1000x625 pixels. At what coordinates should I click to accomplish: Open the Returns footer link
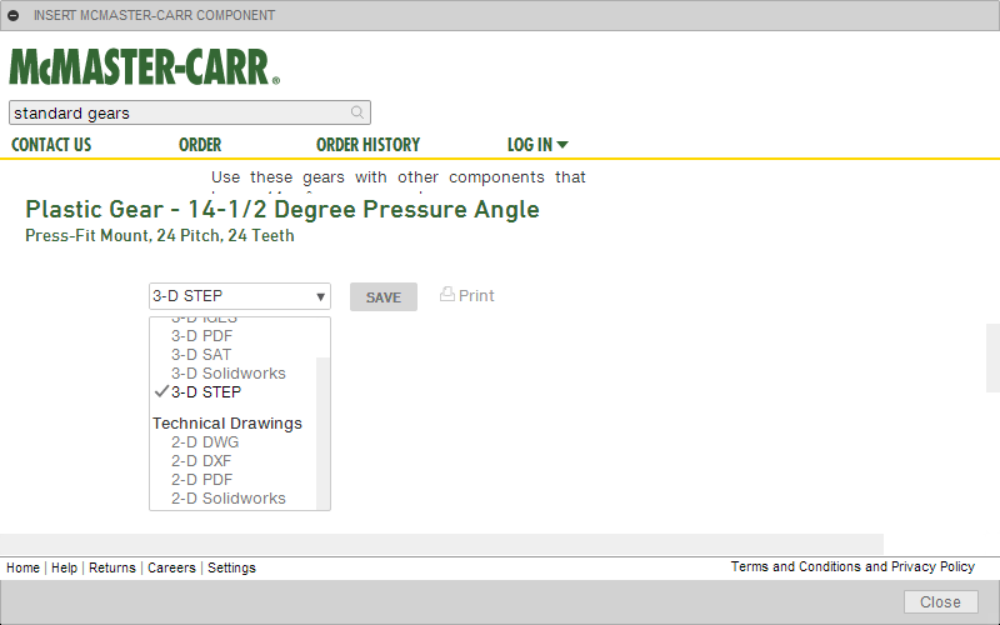click(x=112, y=568)
